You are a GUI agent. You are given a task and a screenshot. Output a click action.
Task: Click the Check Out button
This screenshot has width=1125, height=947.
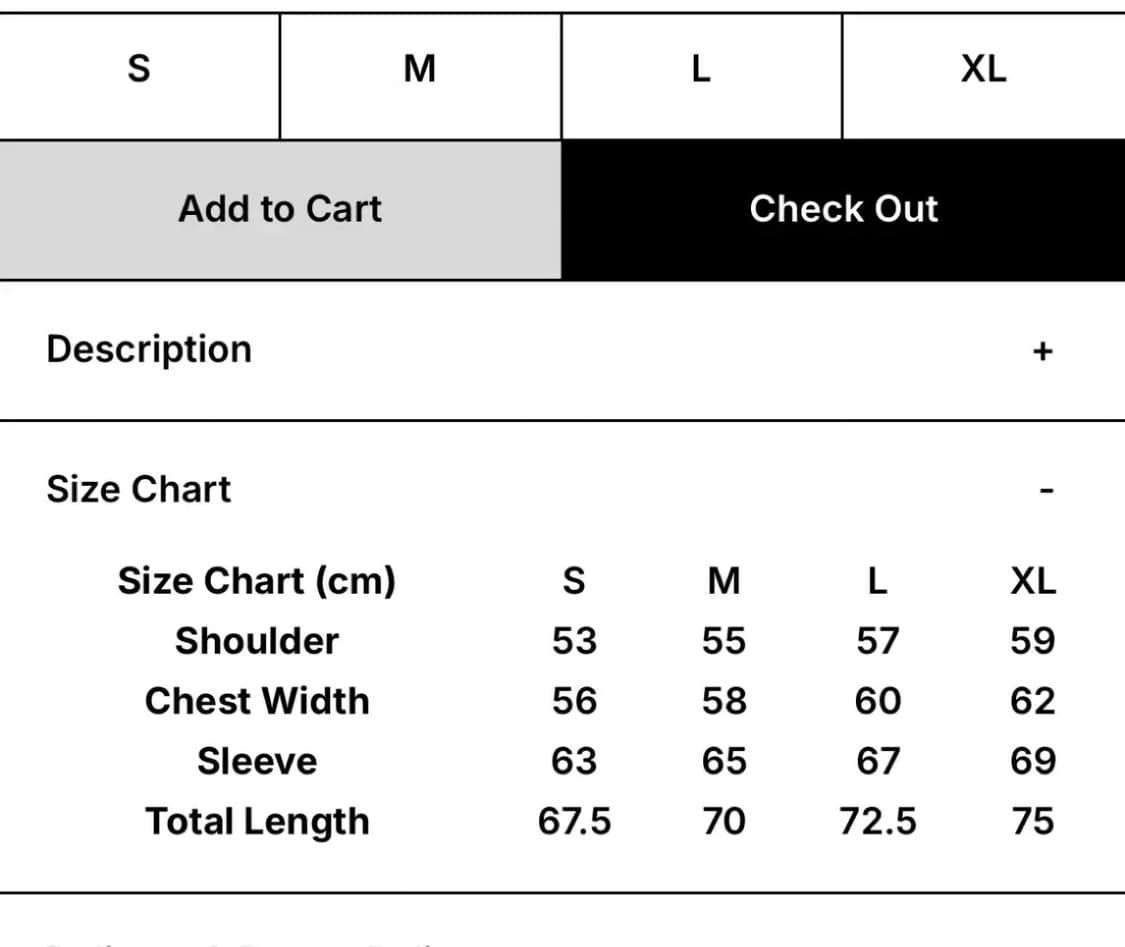843,209
